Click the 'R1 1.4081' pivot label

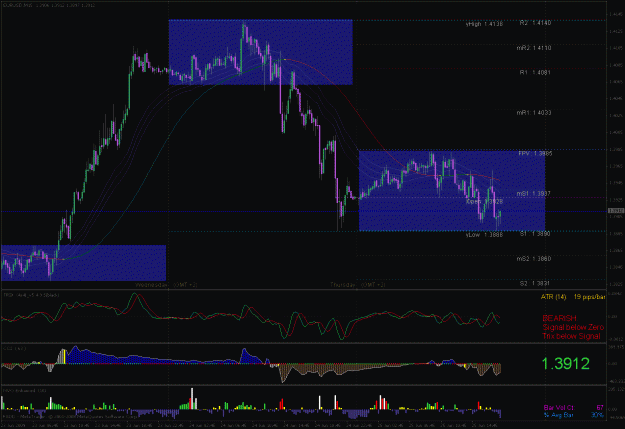(x=535, y=73)
